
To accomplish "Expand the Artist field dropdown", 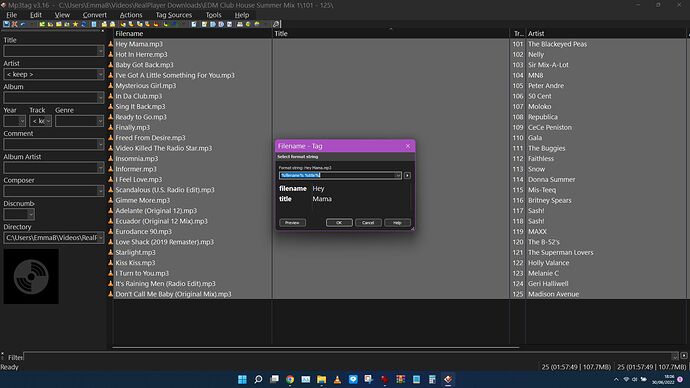I will [100, 74].
